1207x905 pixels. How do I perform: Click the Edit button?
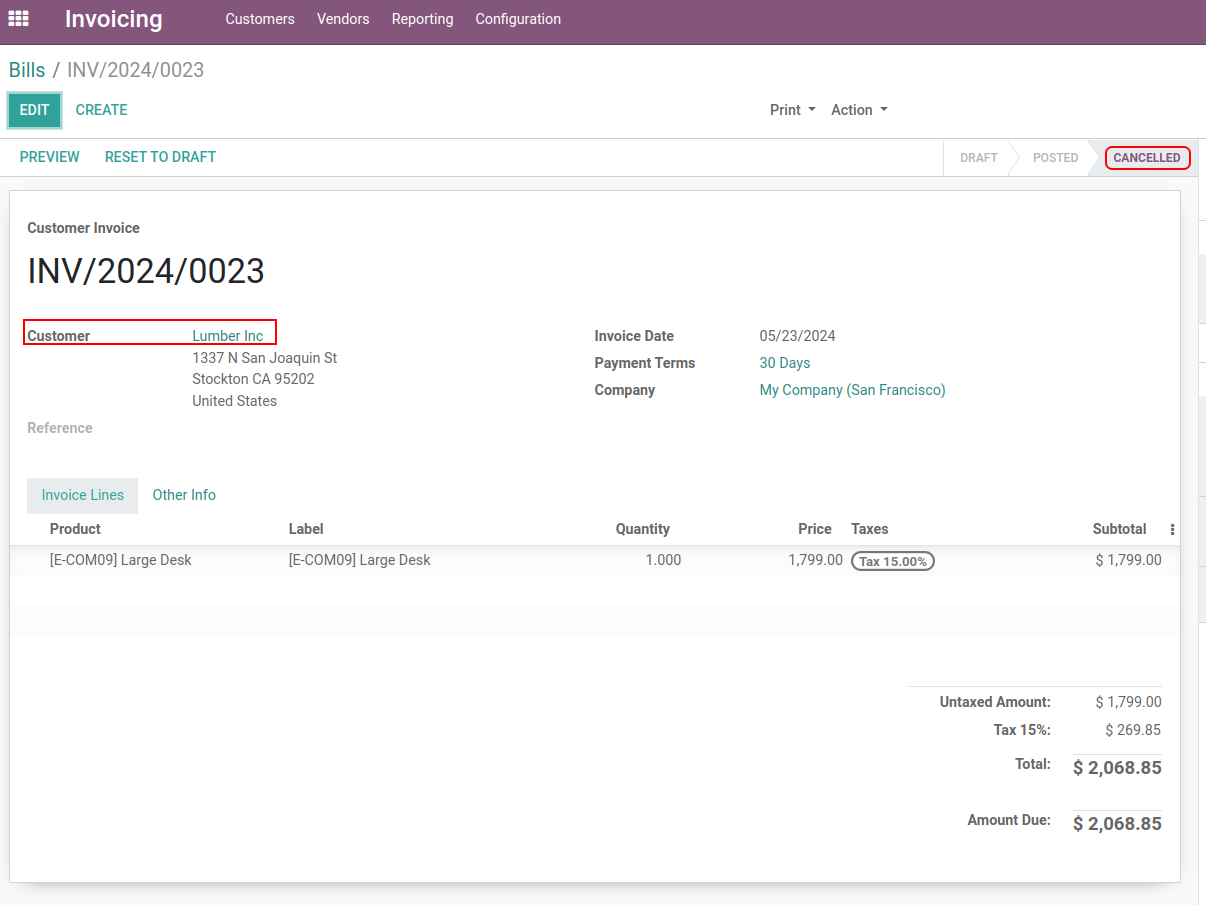tap(35, 110)
